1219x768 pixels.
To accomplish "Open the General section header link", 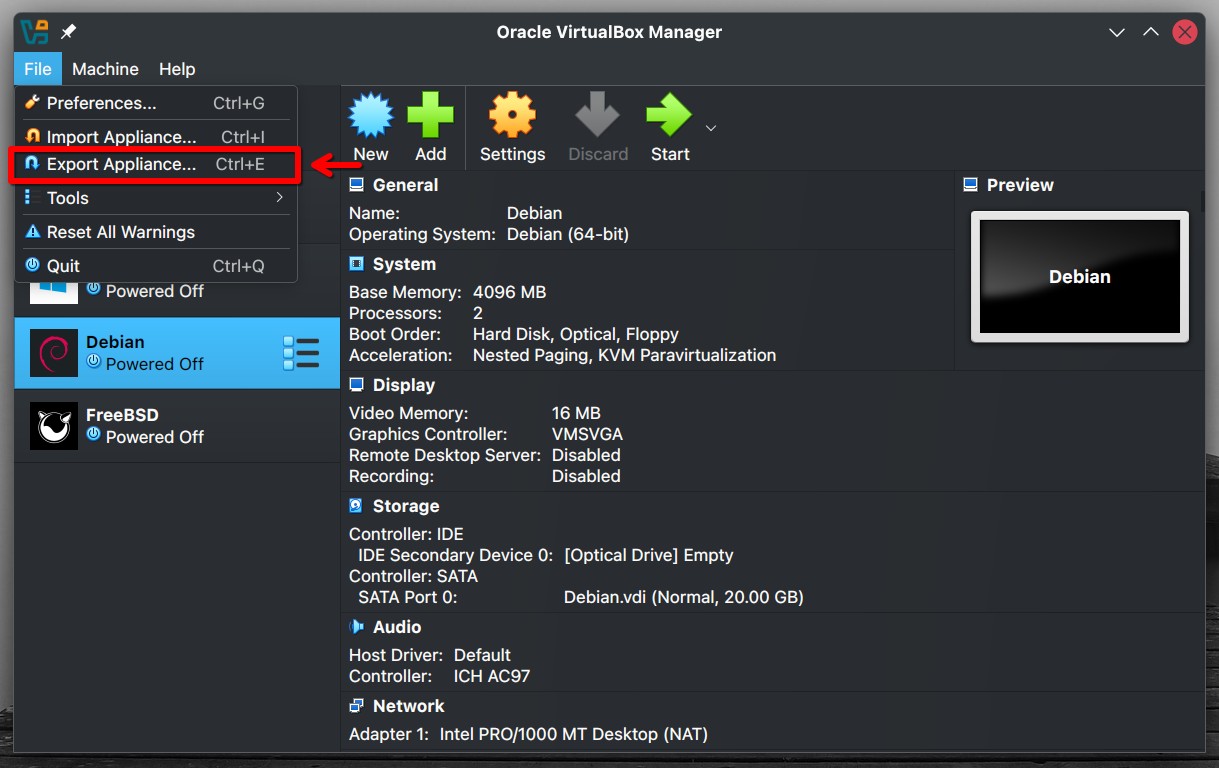I will 405,185.
